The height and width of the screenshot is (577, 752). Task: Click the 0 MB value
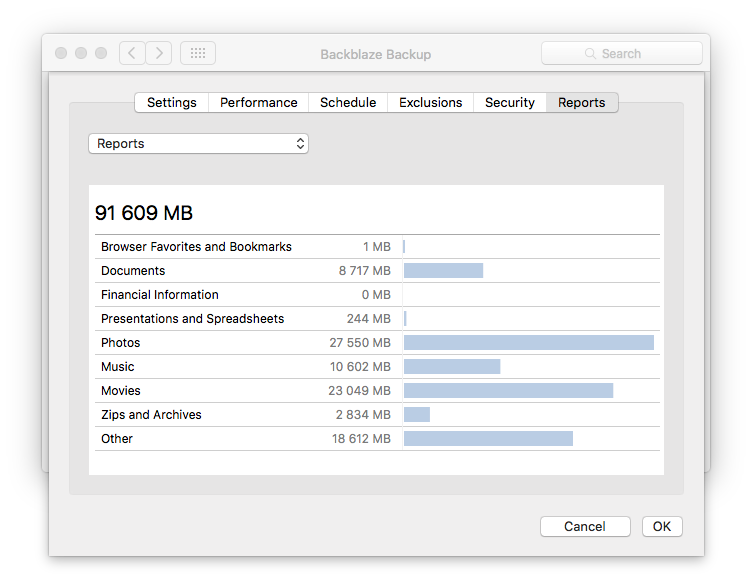click(x=376, y=294)
